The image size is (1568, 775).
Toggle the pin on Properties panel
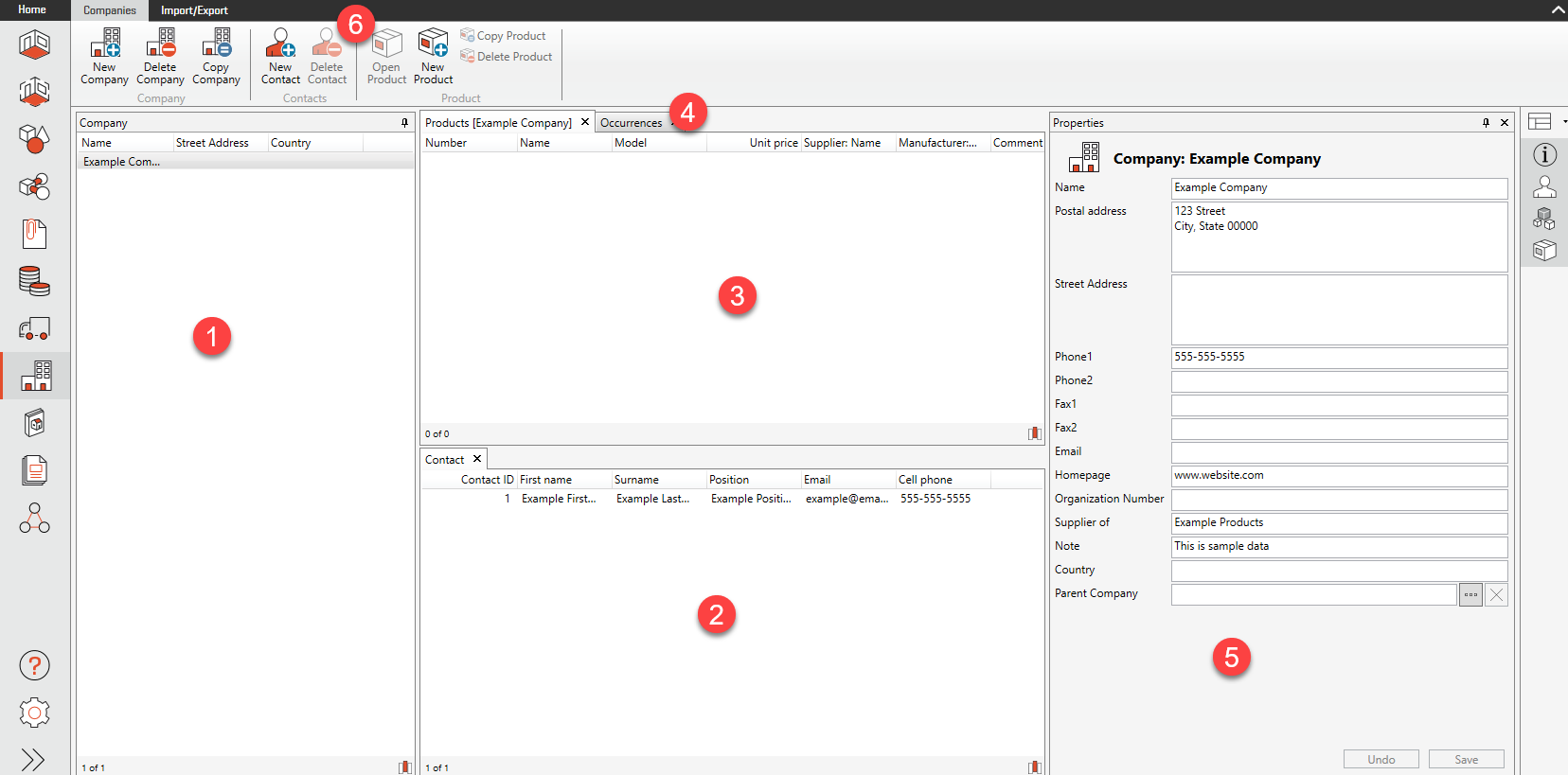click(x=1486, y=123)
